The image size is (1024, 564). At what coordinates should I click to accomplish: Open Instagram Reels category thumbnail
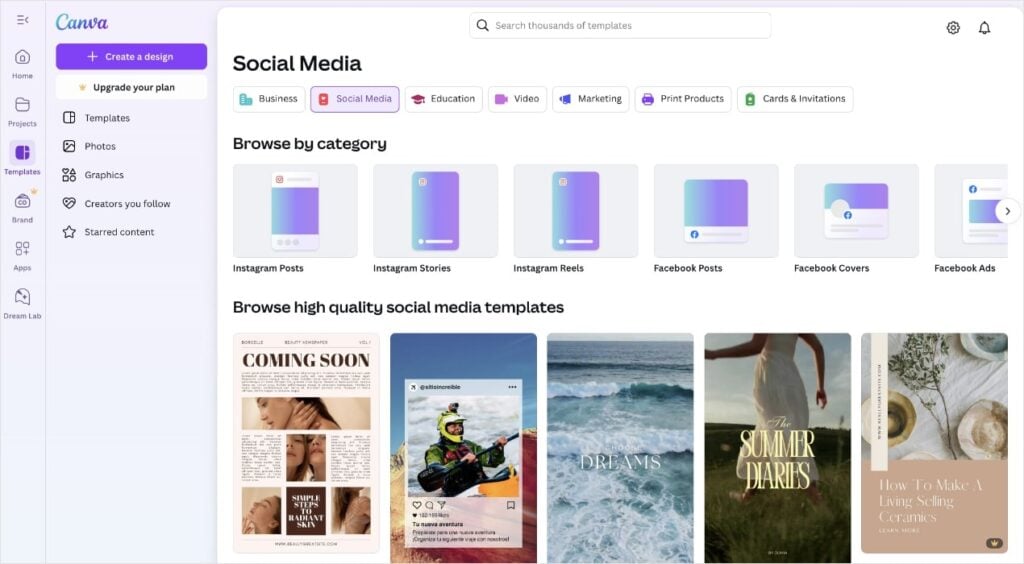point(575,211)
